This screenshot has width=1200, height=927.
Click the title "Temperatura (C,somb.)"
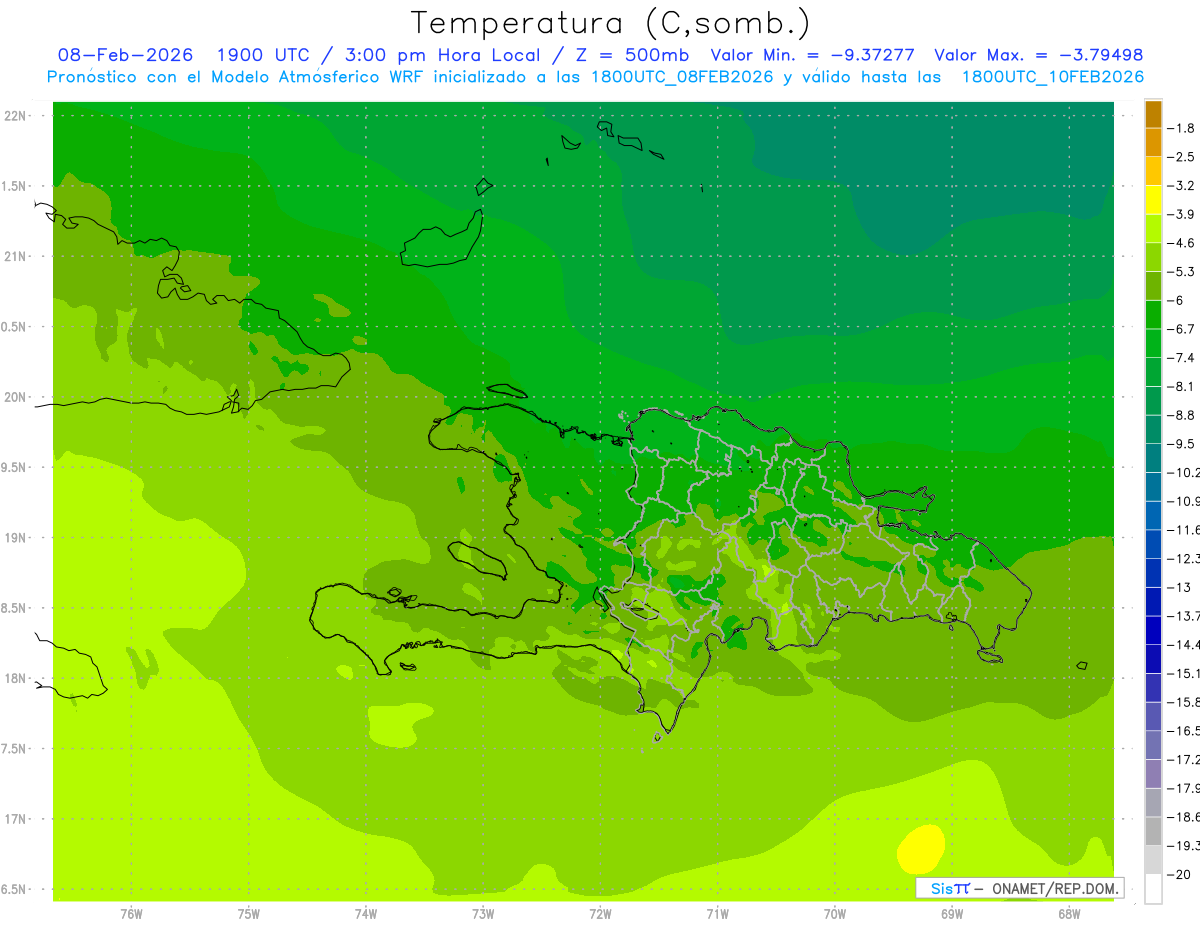coord(611,23)
